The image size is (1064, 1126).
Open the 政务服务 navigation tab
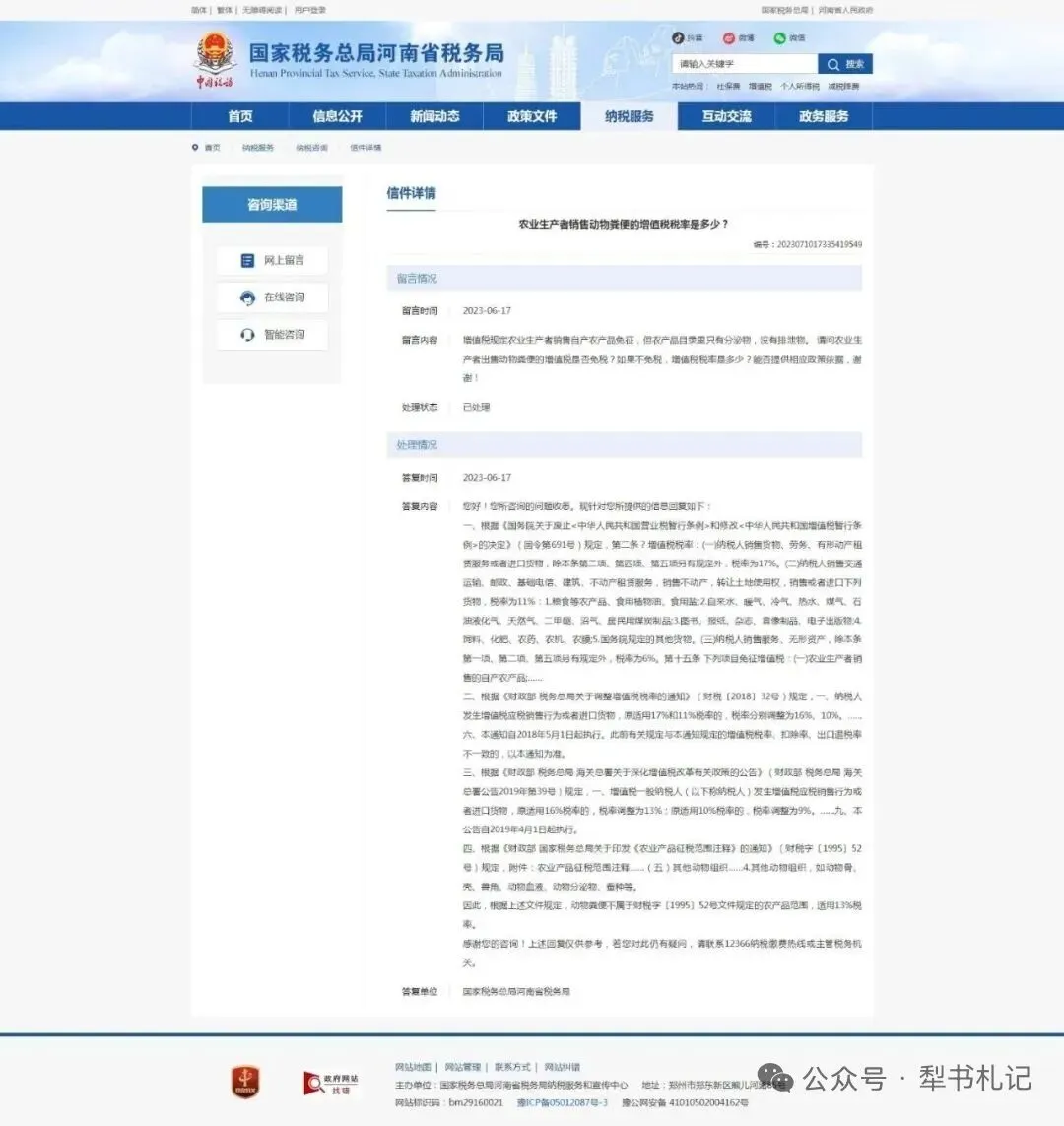(x=824, y=116)
